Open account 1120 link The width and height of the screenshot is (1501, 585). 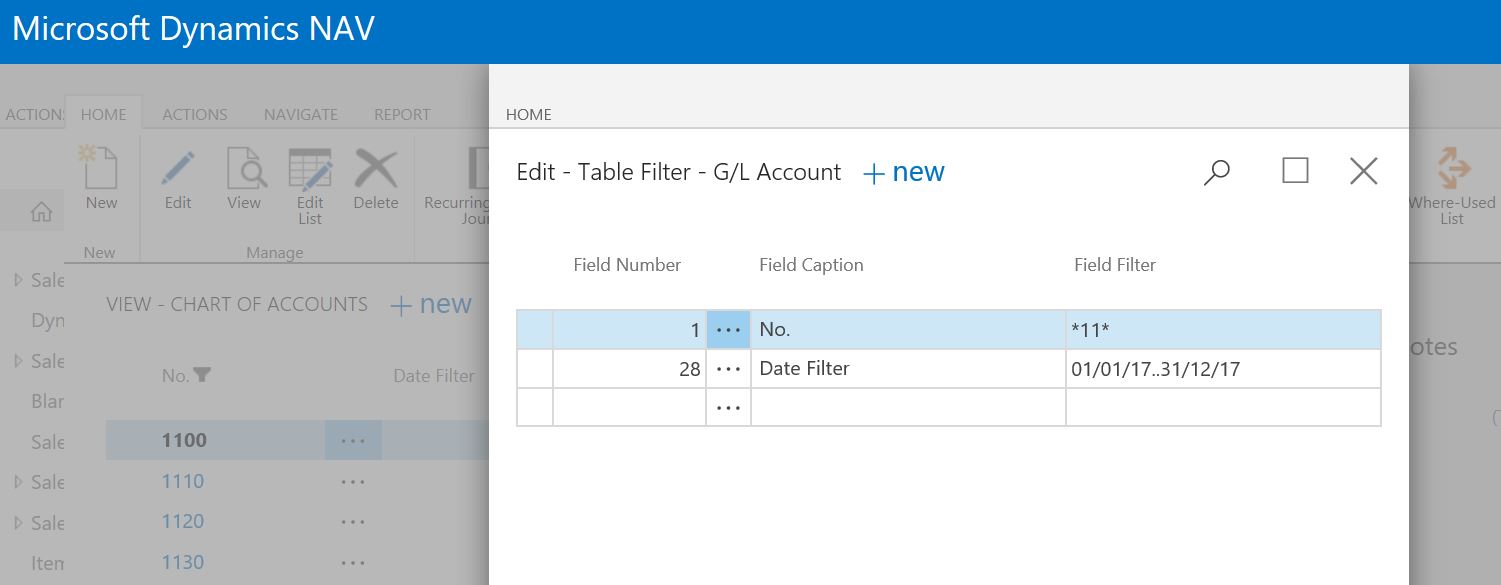pos(183,521)
